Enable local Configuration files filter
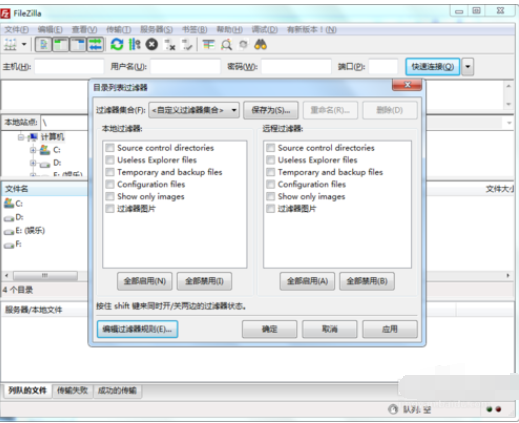 coord(110,184)
